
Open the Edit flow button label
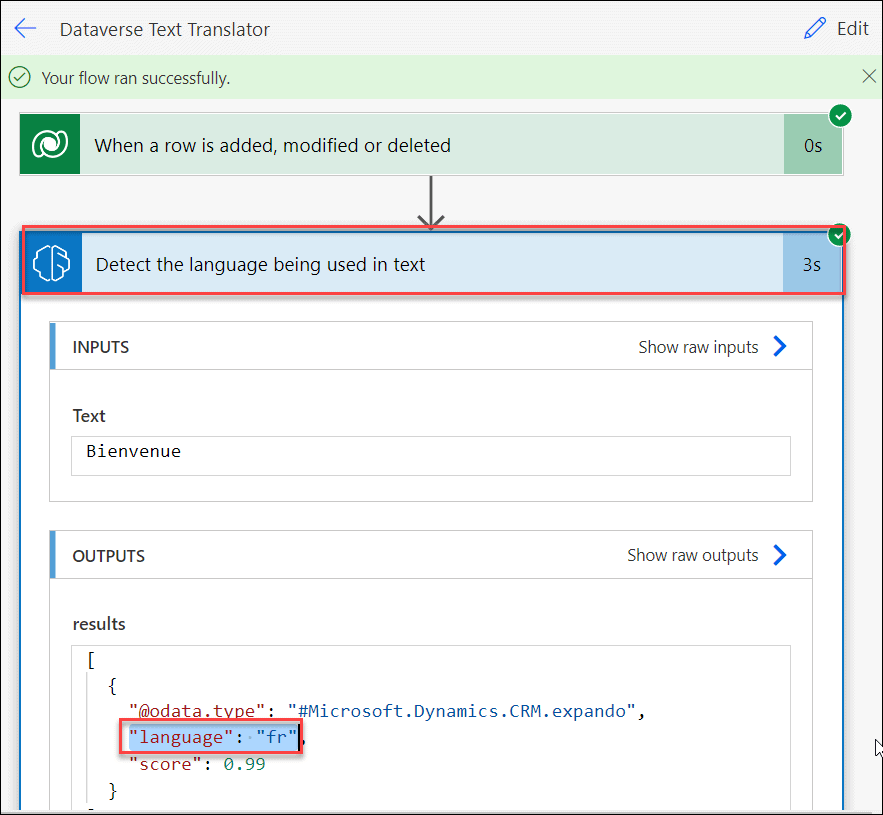coord(853,29)
